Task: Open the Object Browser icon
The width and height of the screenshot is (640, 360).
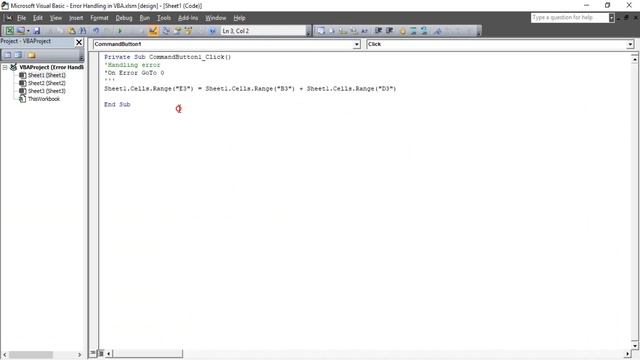Action: click(x=188, y=31)
